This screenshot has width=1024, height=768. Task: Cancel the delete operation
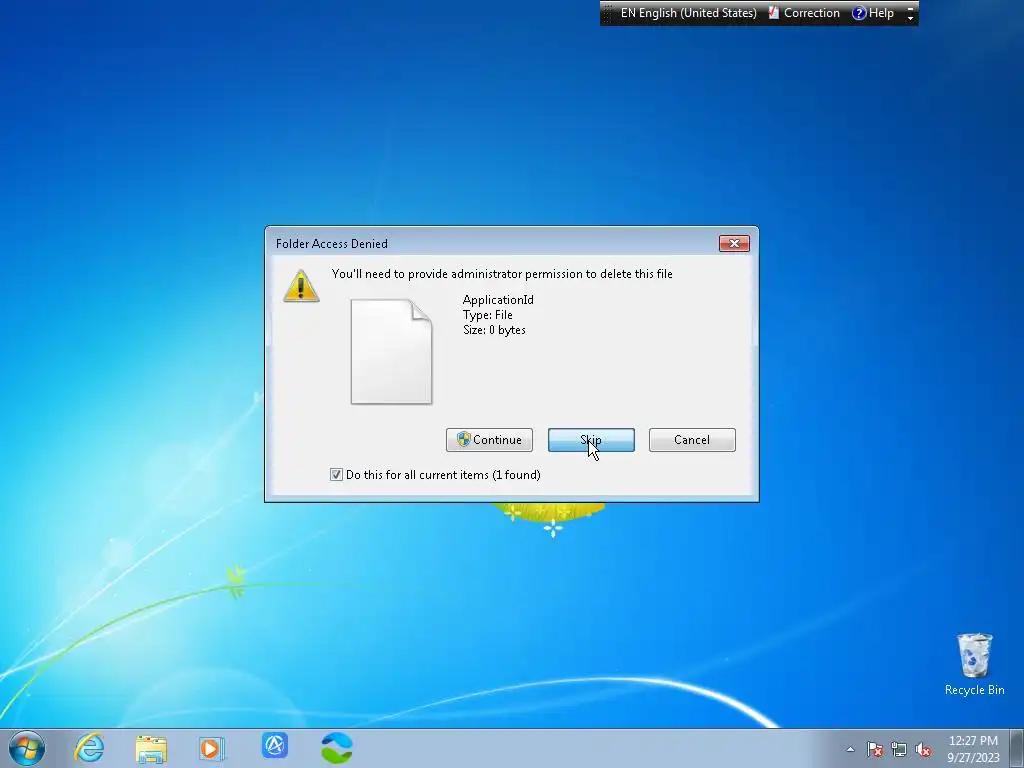click(692, 440)
